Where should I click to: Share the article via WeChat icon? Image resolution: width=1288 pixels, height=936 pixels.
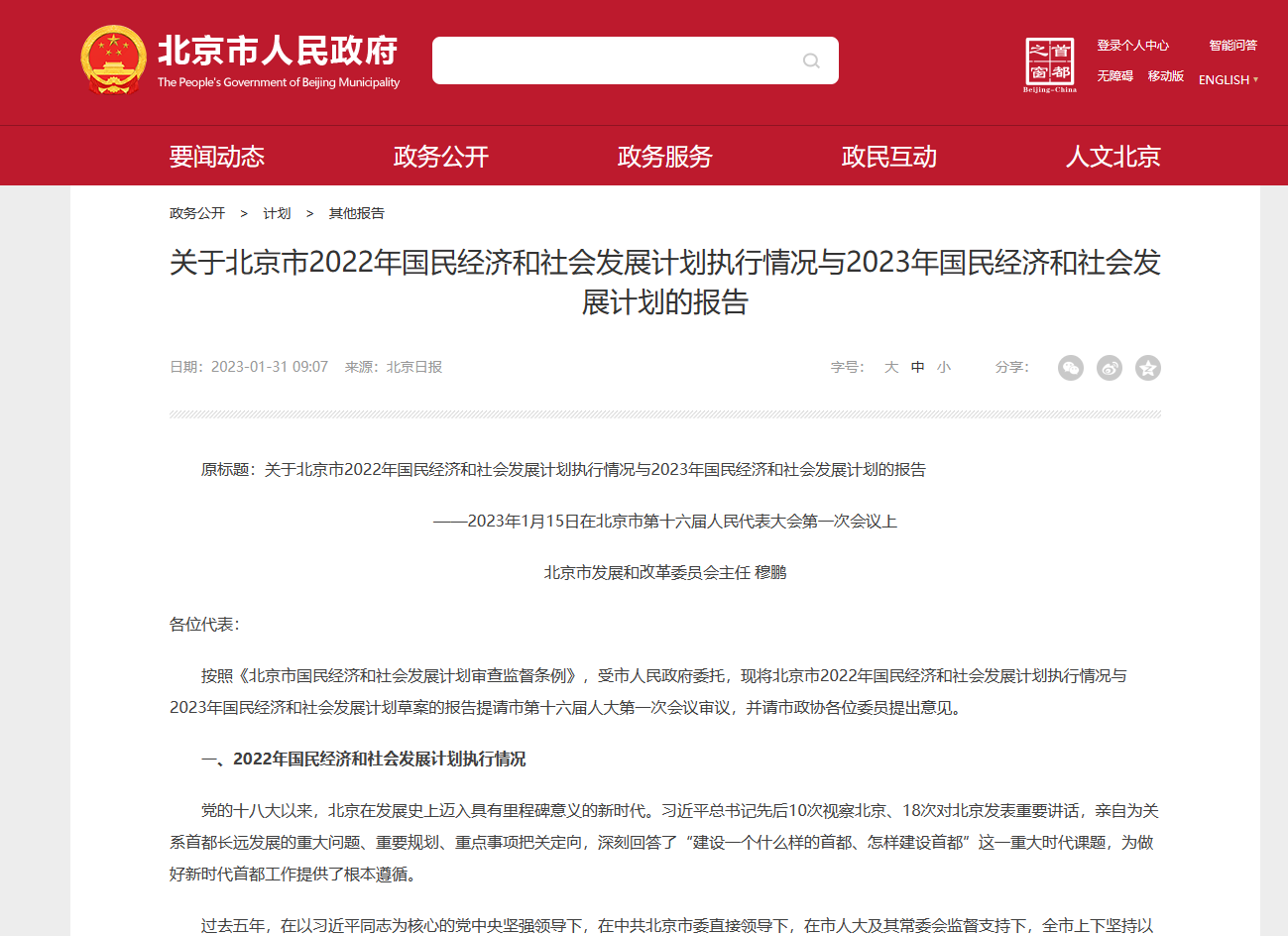point(1071,368)
